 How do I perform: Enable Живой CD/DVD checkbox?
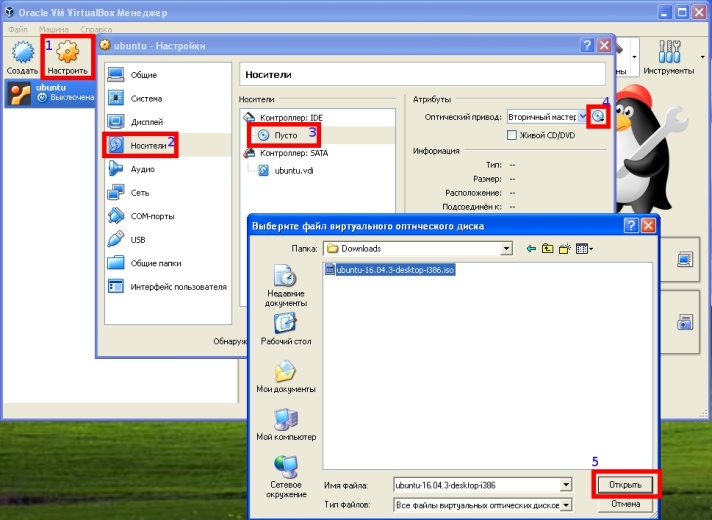[512, 135]
